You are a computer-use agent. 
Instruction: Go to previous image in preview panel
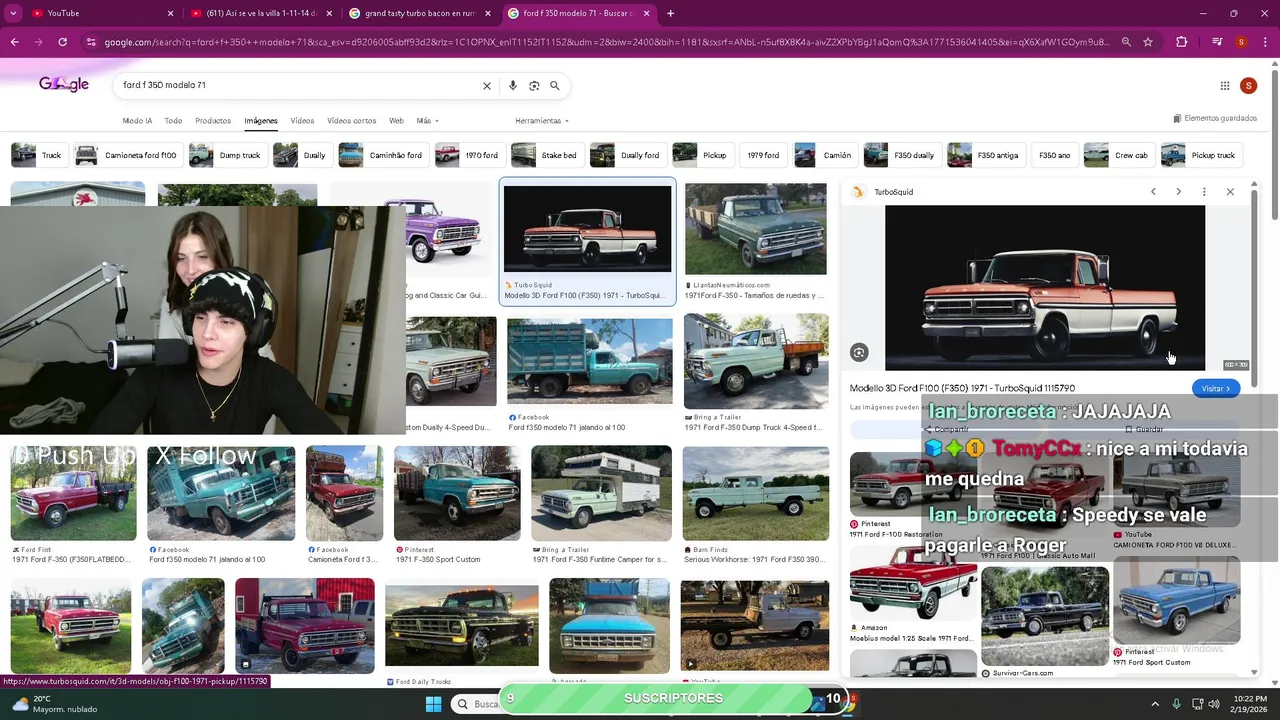1153,192
